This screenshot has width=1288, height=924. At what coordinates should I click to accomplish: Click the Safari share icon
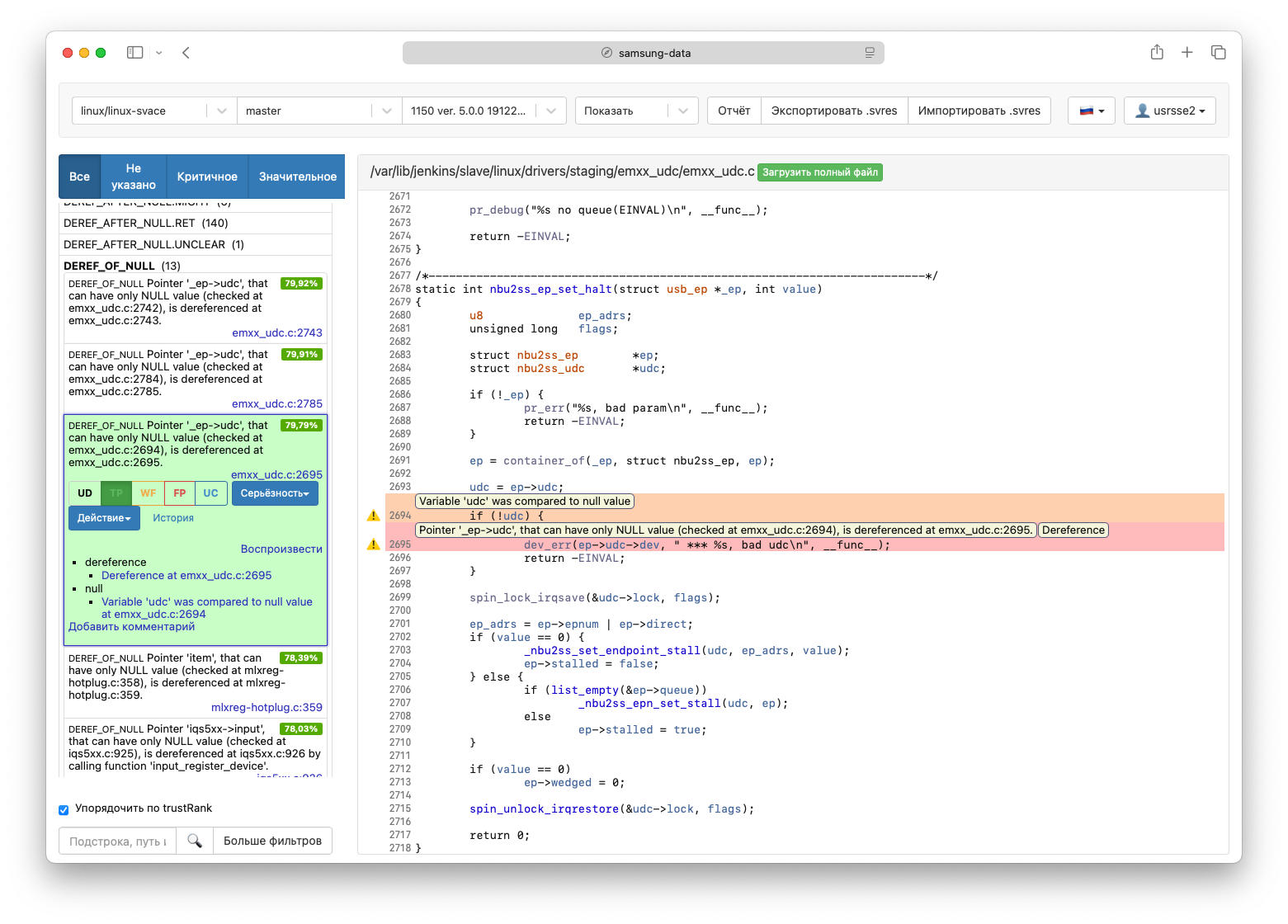pyautogui.click(x=1157, y=53)
